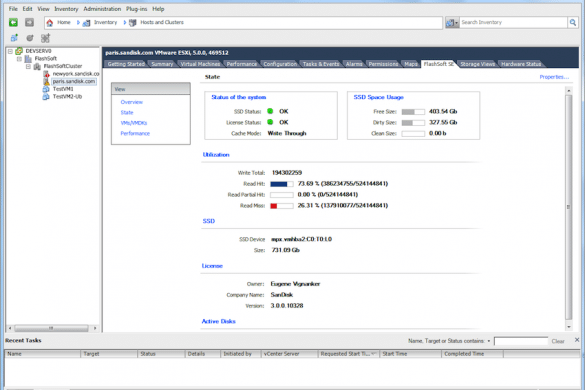Click the Read Miss red progress bar

click(282, 206)
